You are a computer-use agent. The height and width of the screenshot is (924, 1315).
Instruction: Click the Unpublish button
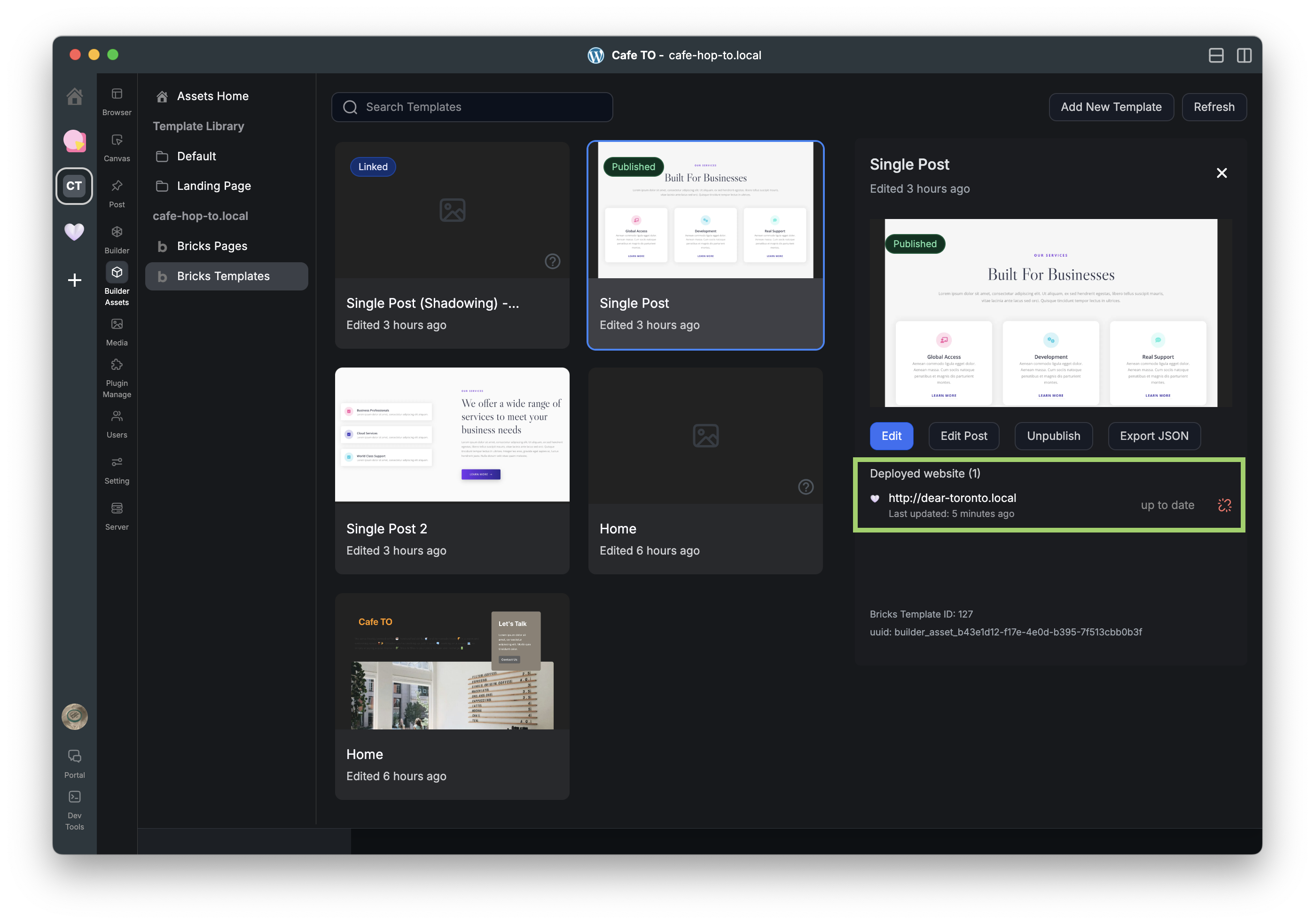click(1053, 436)
